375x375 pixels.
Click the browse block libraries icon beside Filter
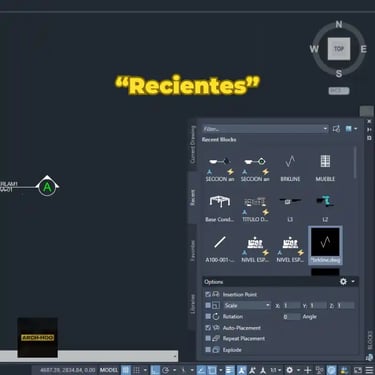[x=336, y=129]
